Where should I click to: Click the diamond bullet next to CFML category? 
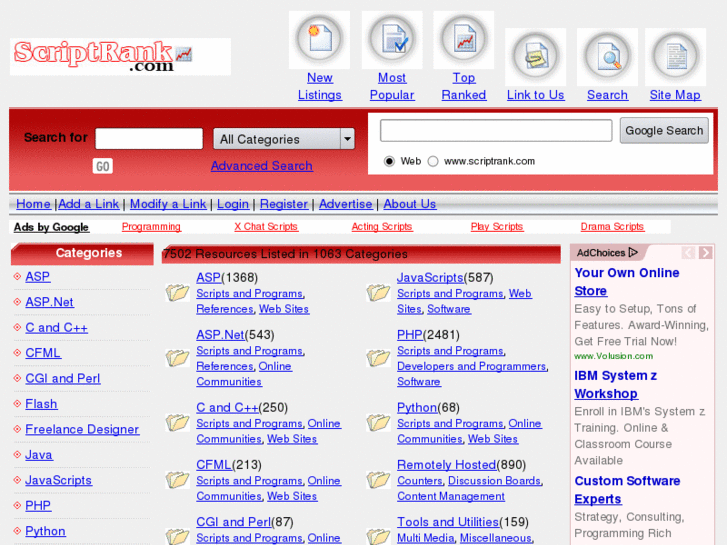click(17, 353)
